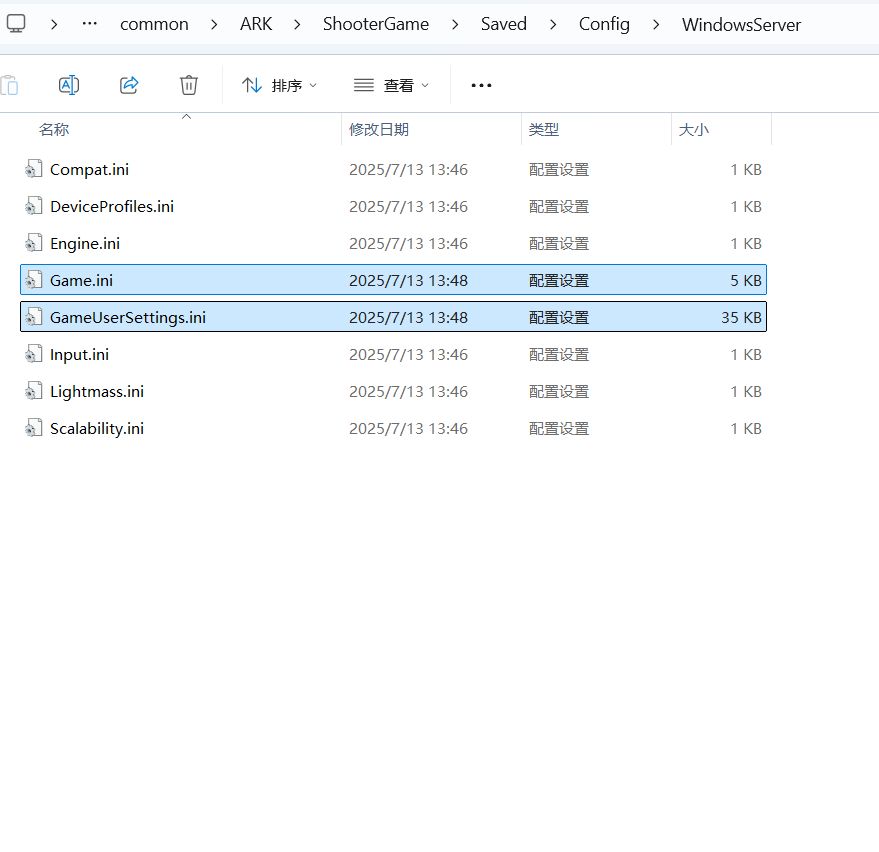Image resolution: width=879 pixels, height=852 pixels.
Task: Click the Delete trash can icon
Action: pos(189,85)
